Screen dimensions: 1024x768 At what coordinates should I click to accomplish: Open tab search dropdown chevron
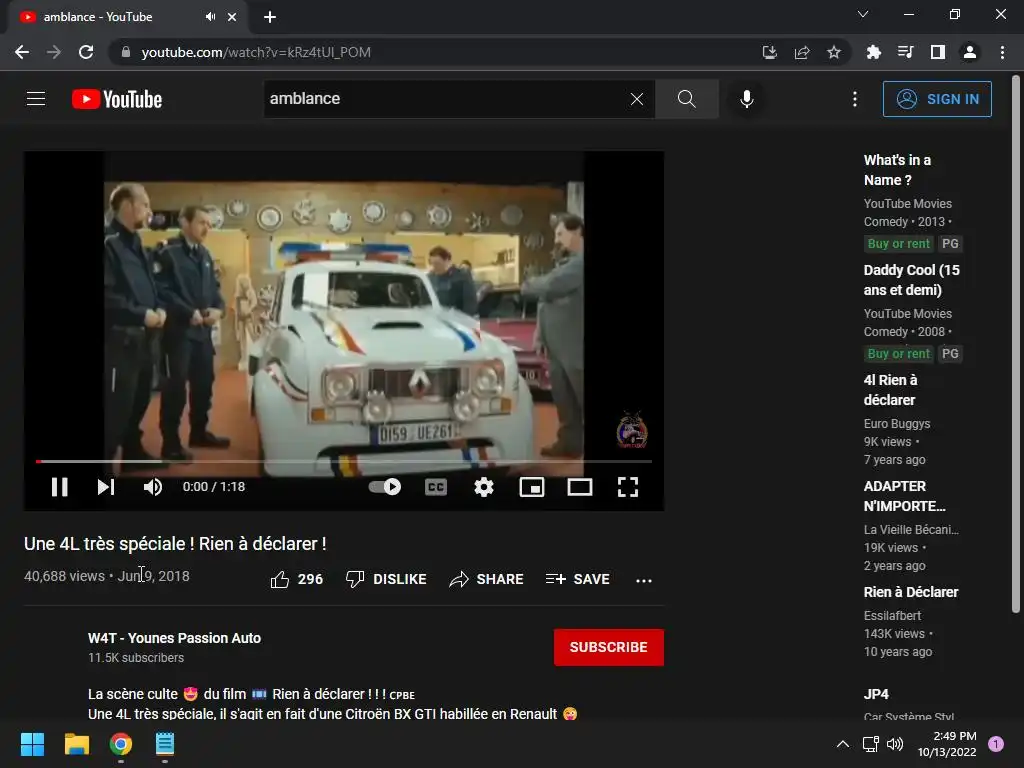[863, 14]
